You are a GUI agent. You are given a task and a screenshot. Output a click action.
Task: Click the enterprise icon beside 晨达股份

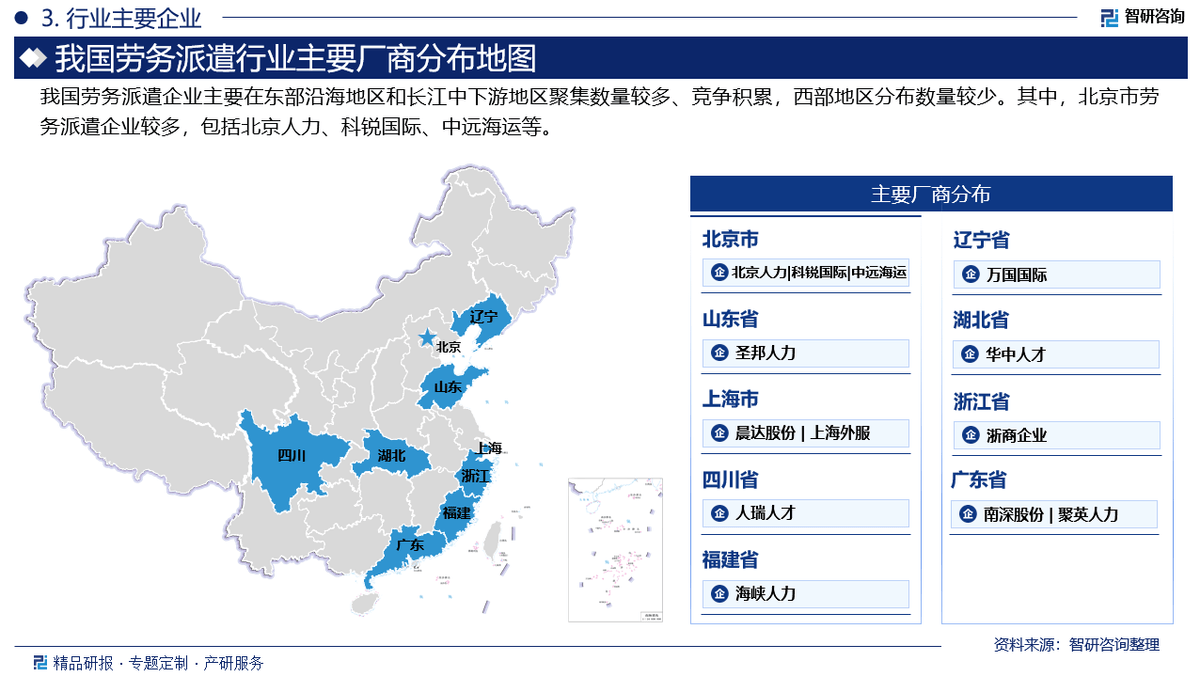tap(719, 433)
